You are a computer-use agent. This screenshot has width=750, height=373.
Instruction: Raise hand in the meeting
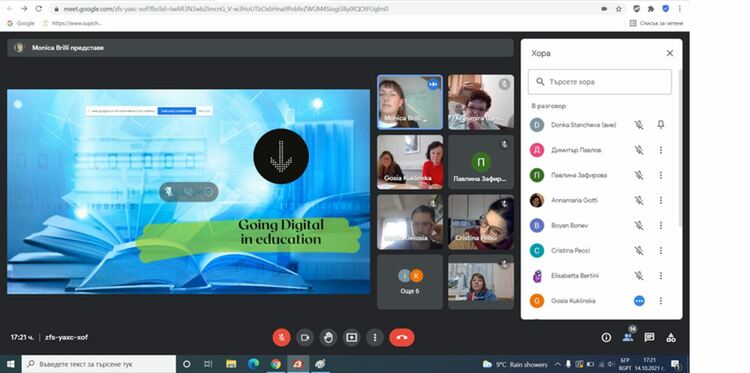[328, 338]
